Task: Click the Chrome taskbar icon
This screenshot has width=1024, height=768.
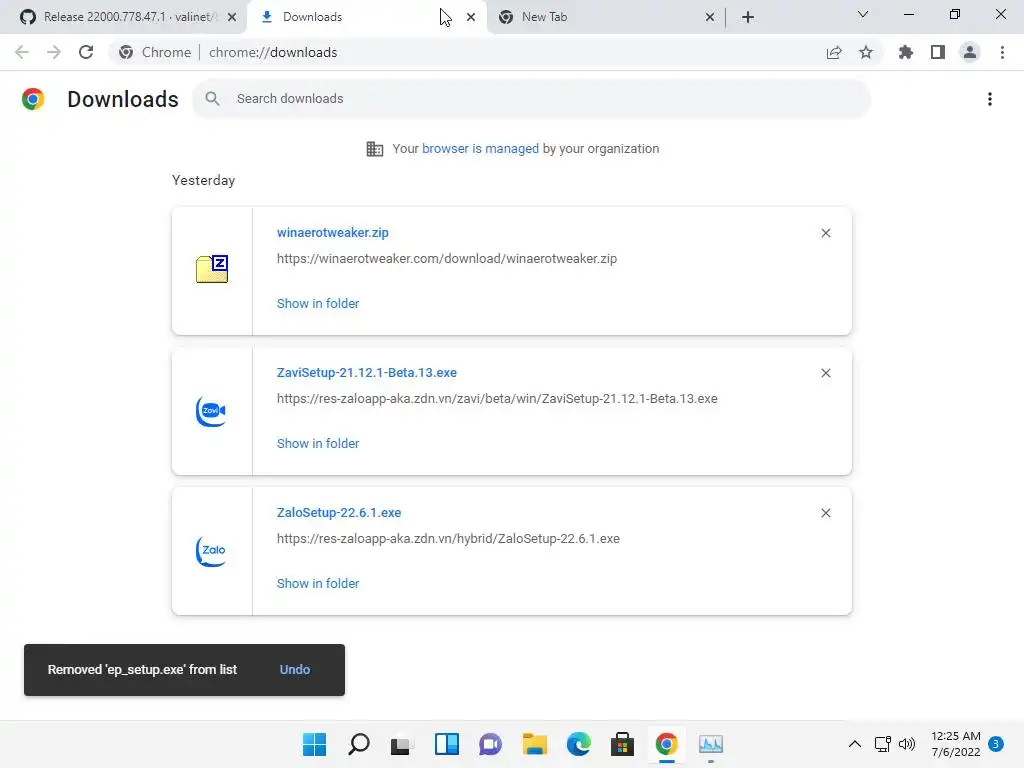Action: point(667,744)
